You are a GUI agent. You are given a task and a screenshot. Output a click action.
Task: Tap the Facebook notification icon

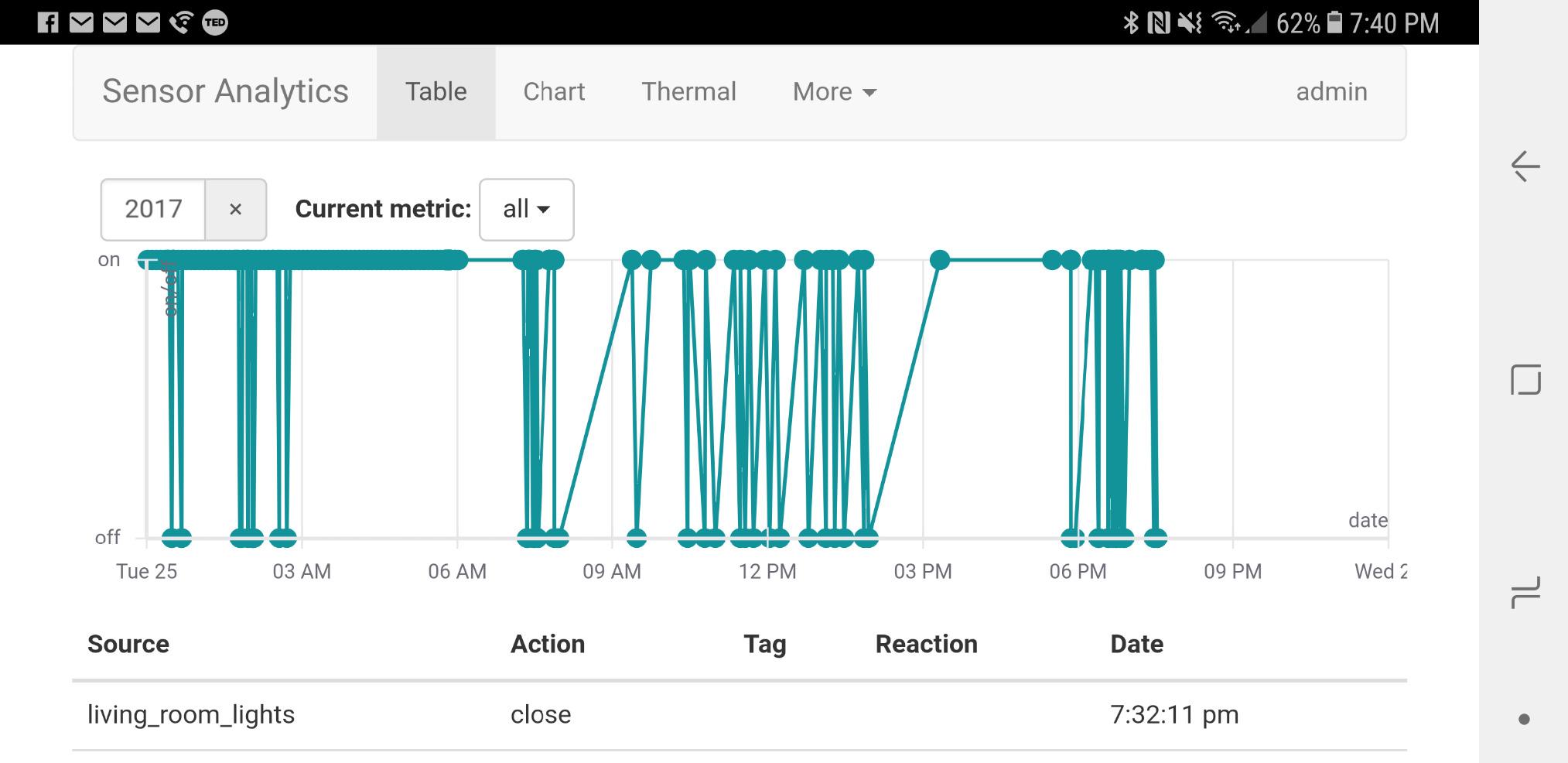pos(48,22)
